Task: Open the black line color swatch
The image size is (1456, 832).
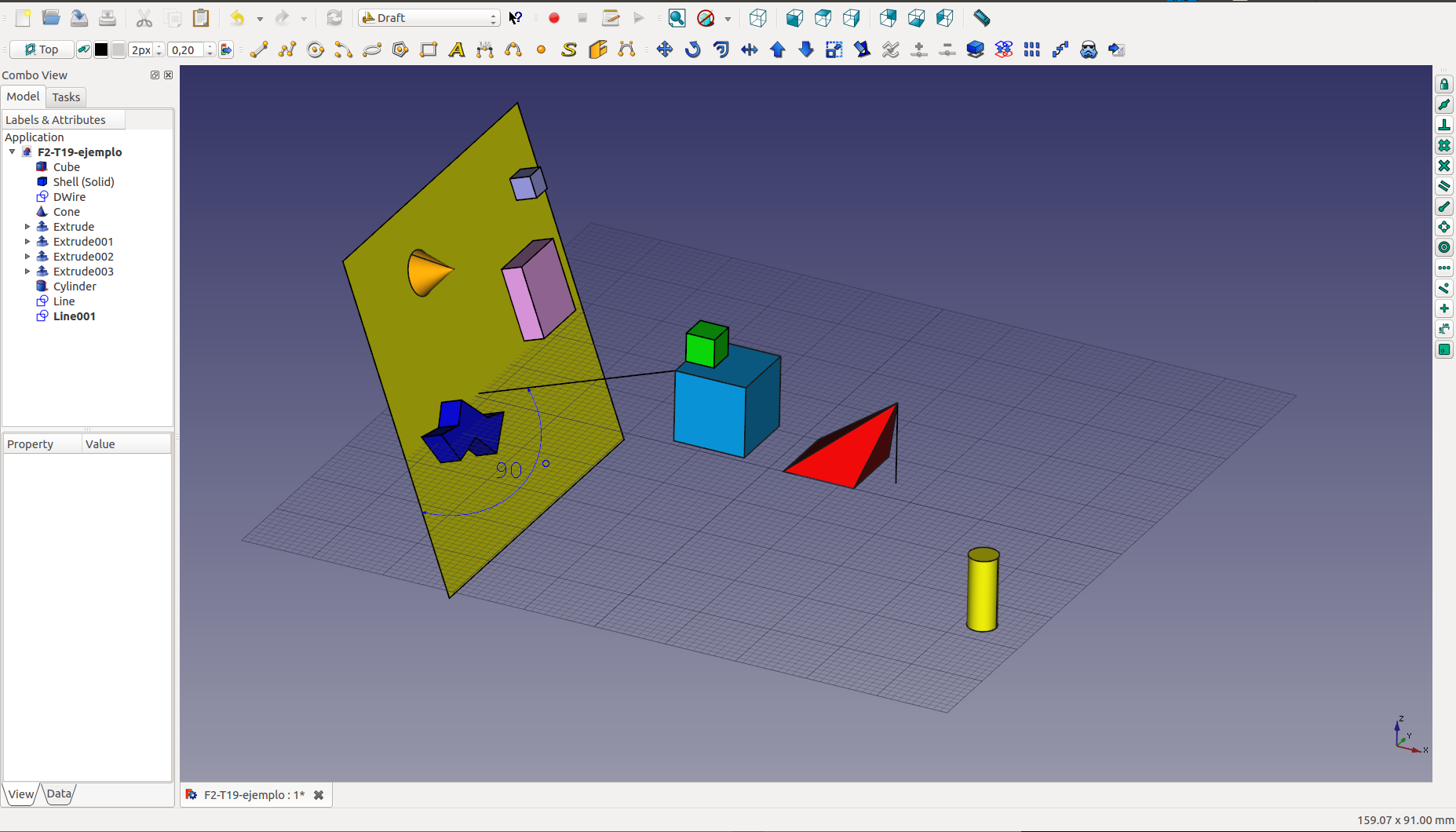Action: click(101, 49)
